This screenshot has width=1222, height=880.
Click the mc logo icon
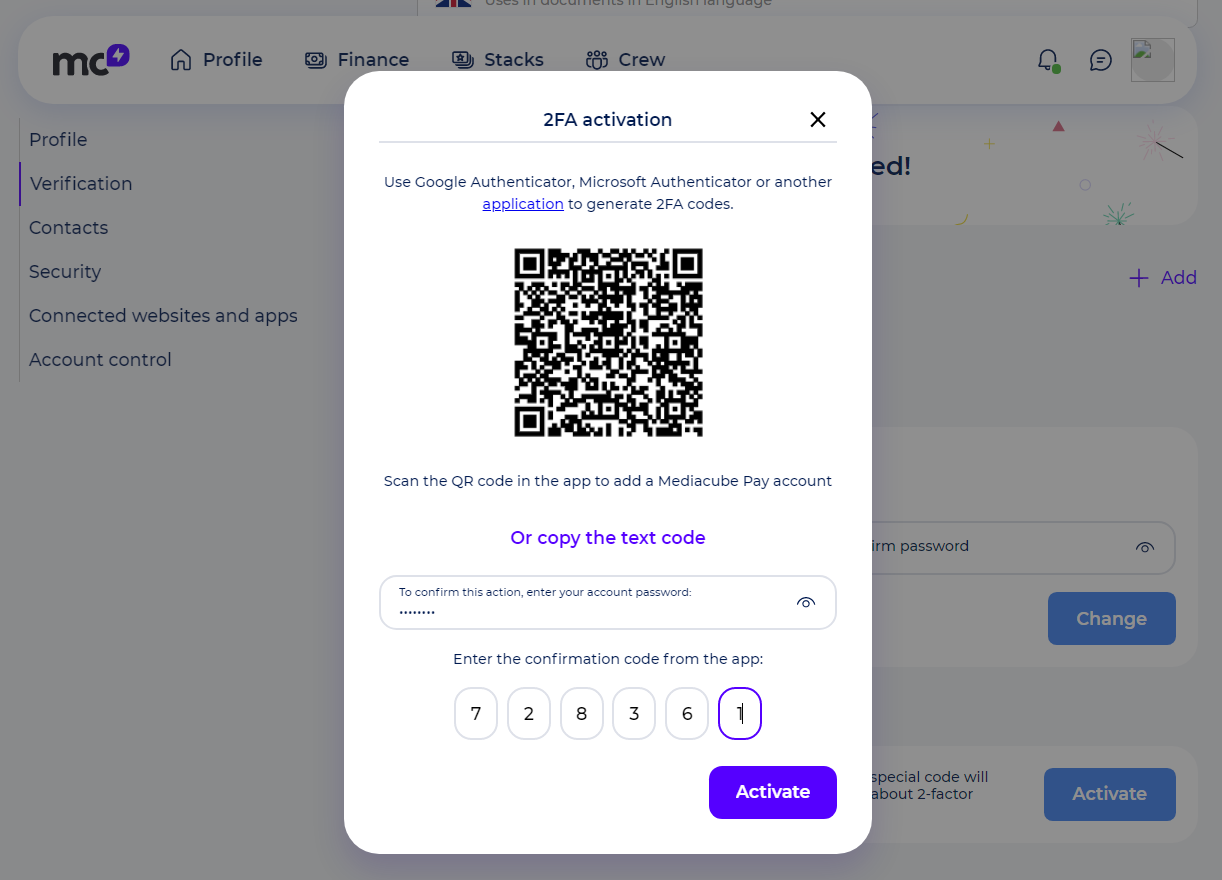click(x=91, y=60)
